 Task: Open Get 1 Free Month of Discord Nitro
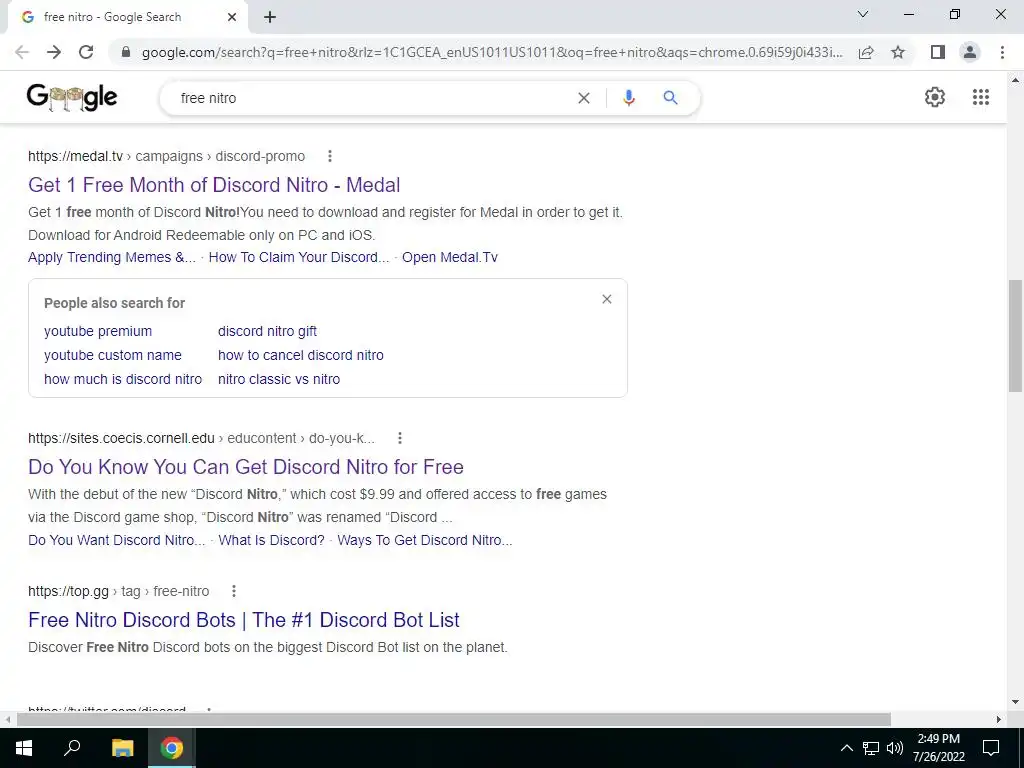[x=214, y=185]
